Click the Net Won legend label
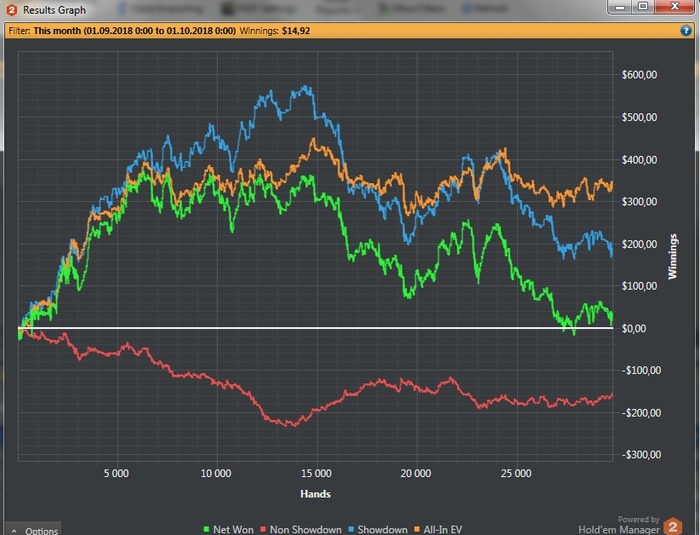The width and height of the screenshot is (700, 535). [x=233, y=530]
